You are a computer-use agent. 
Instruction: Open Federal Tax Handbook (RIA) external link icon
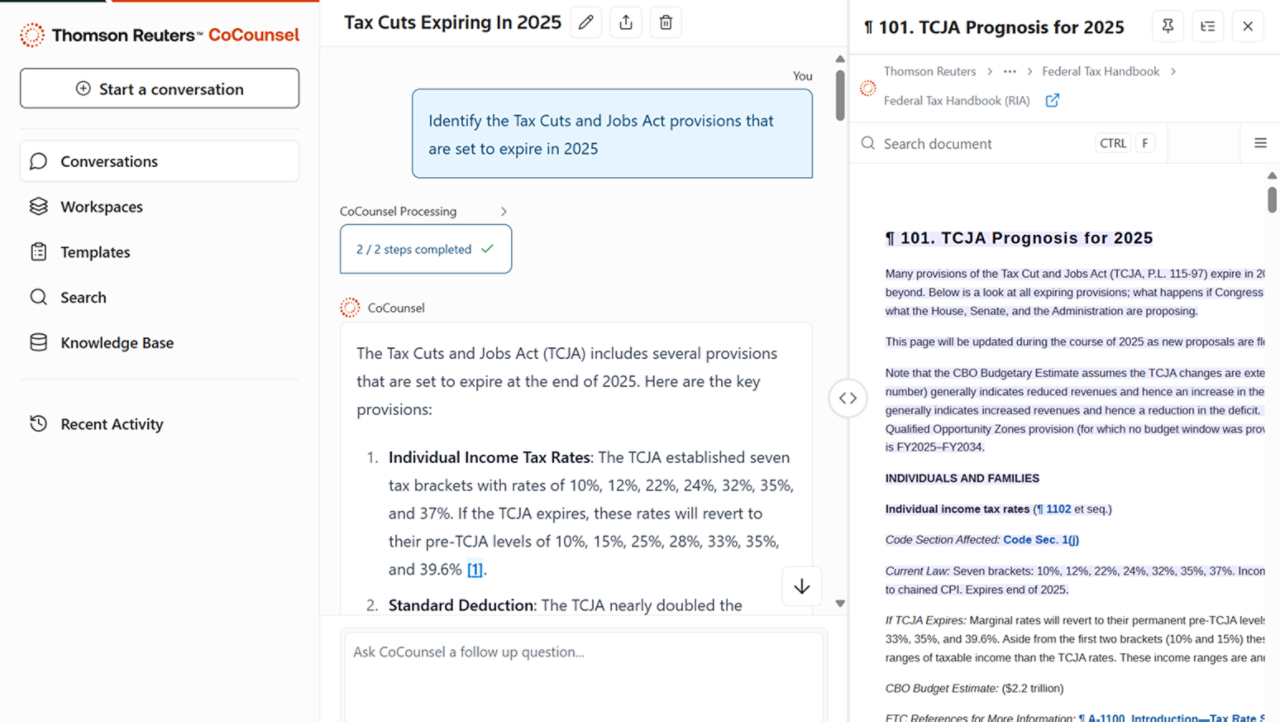point(1052,101)
